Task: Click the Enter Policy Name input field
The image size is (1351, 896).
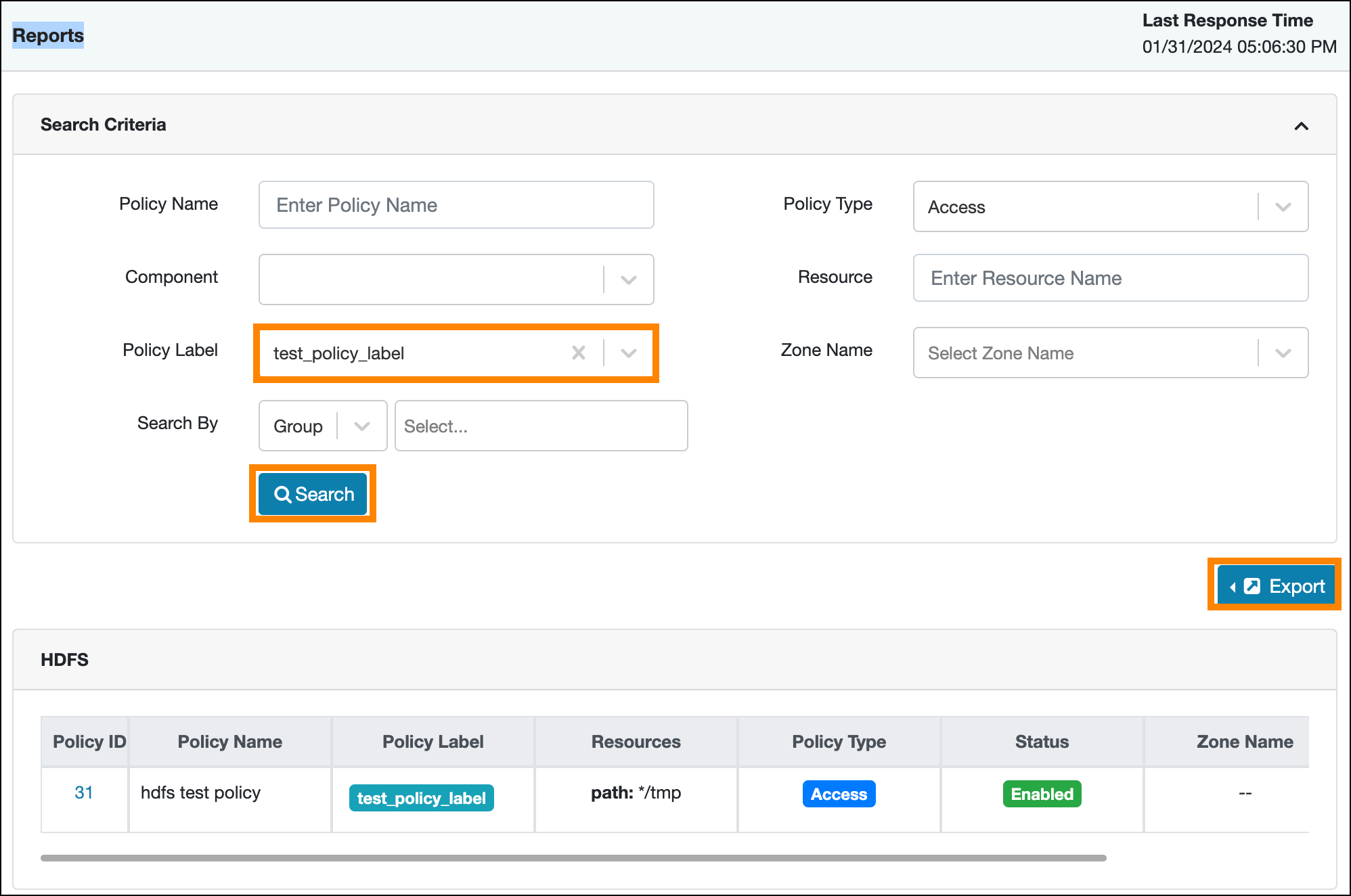Action: 455,205
